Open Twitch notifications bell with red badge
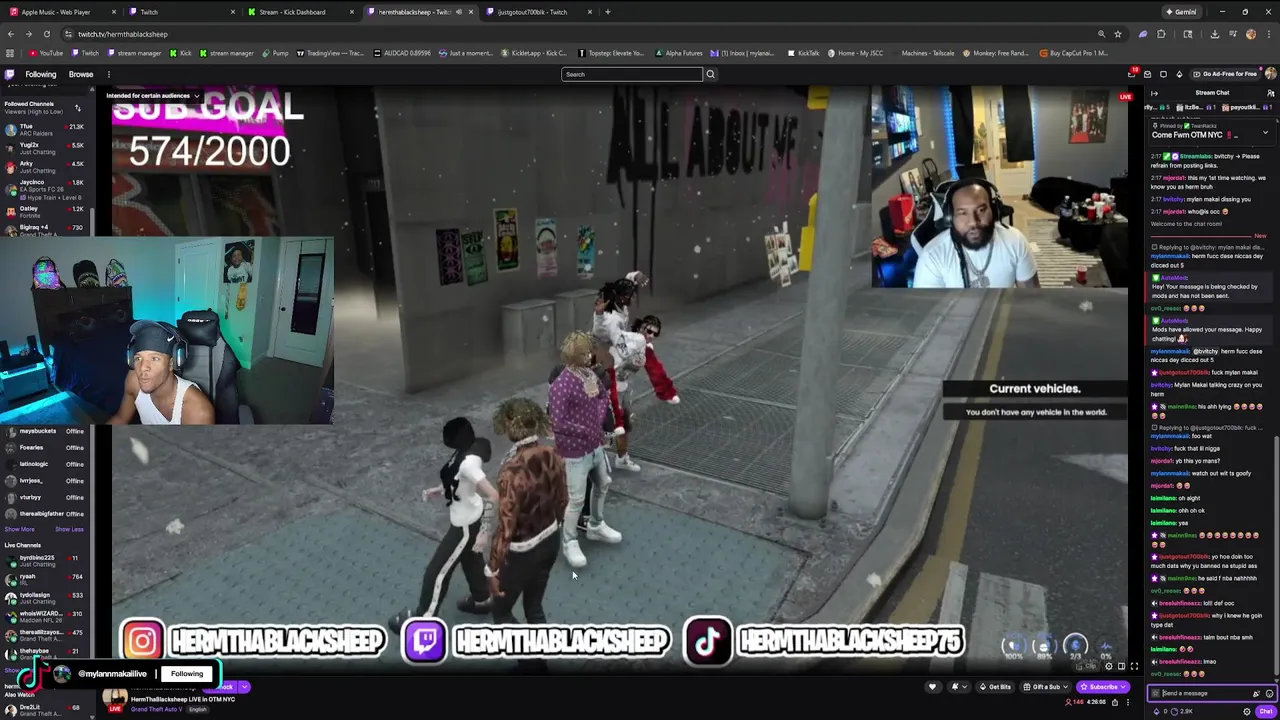Image resolution: width=1280 pixels, height=720 pixels. tap(1132, 74)
